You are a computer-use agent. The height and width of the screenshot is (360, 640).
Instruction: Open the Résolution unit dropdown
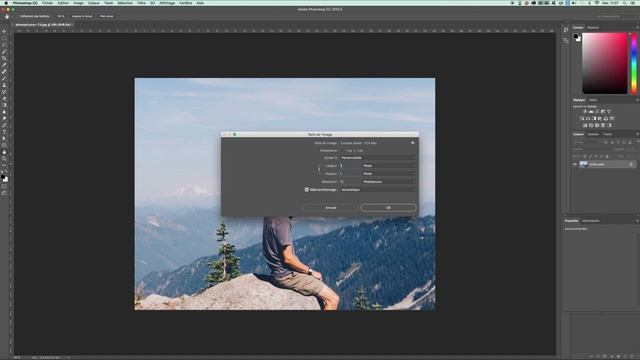(x=389, y=182)
